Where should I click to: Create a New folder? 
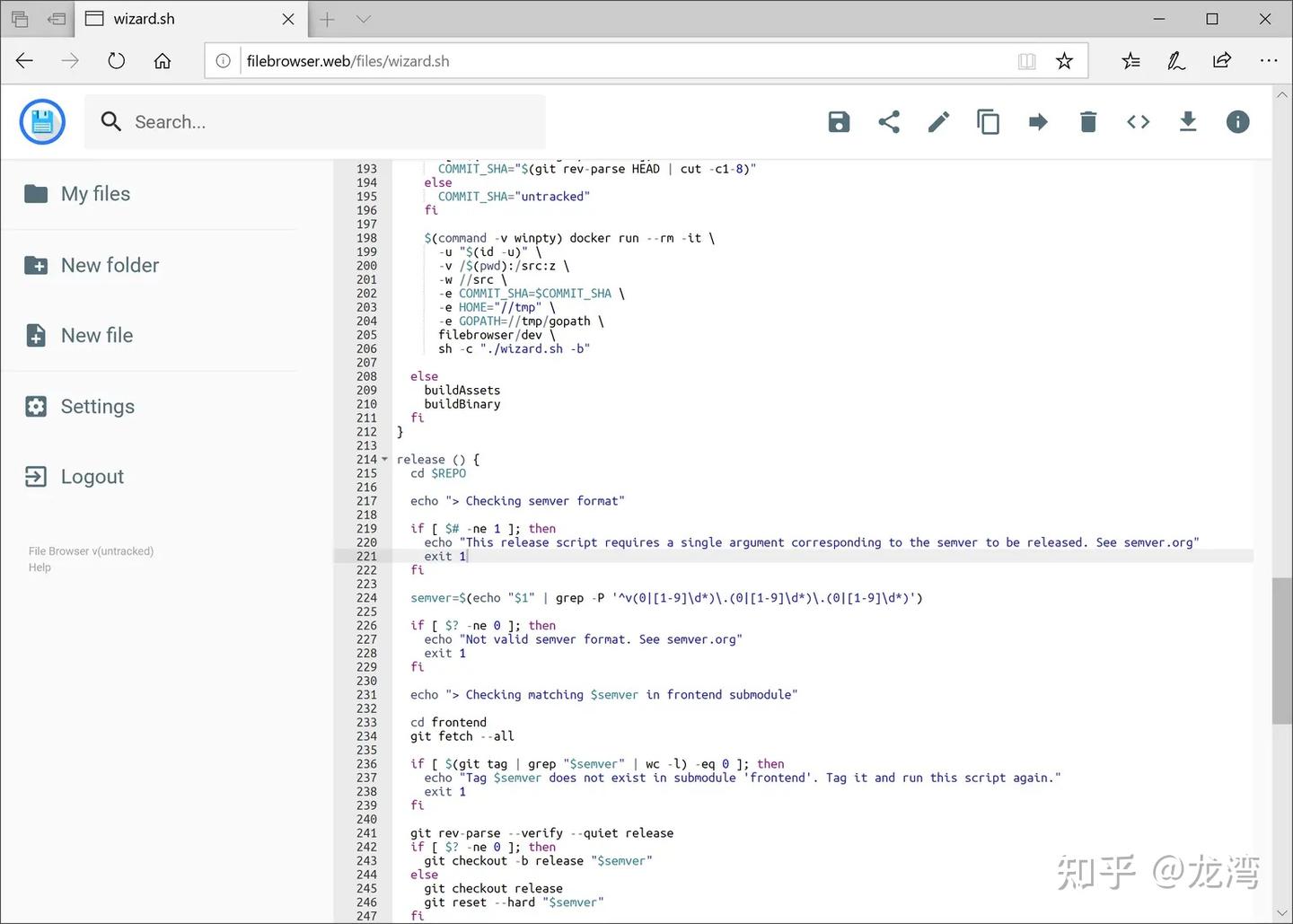[110, 265]
